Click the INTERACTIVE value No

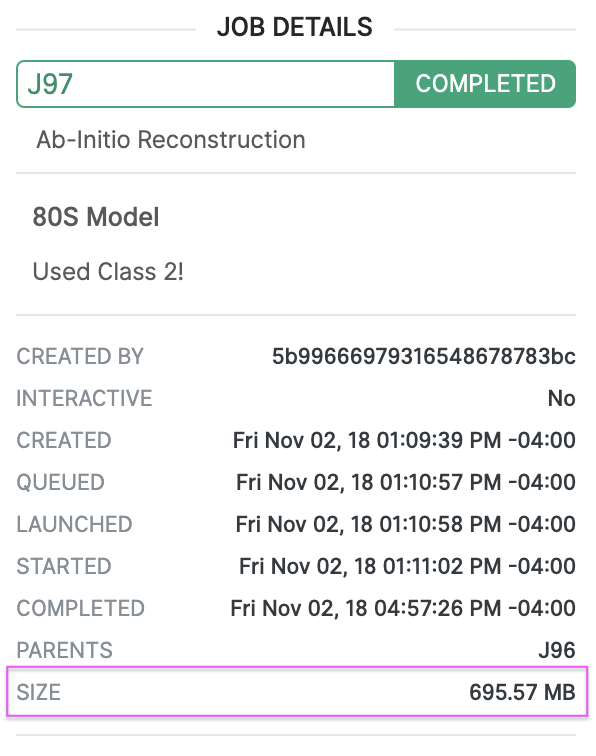click(x=562, y=398)
